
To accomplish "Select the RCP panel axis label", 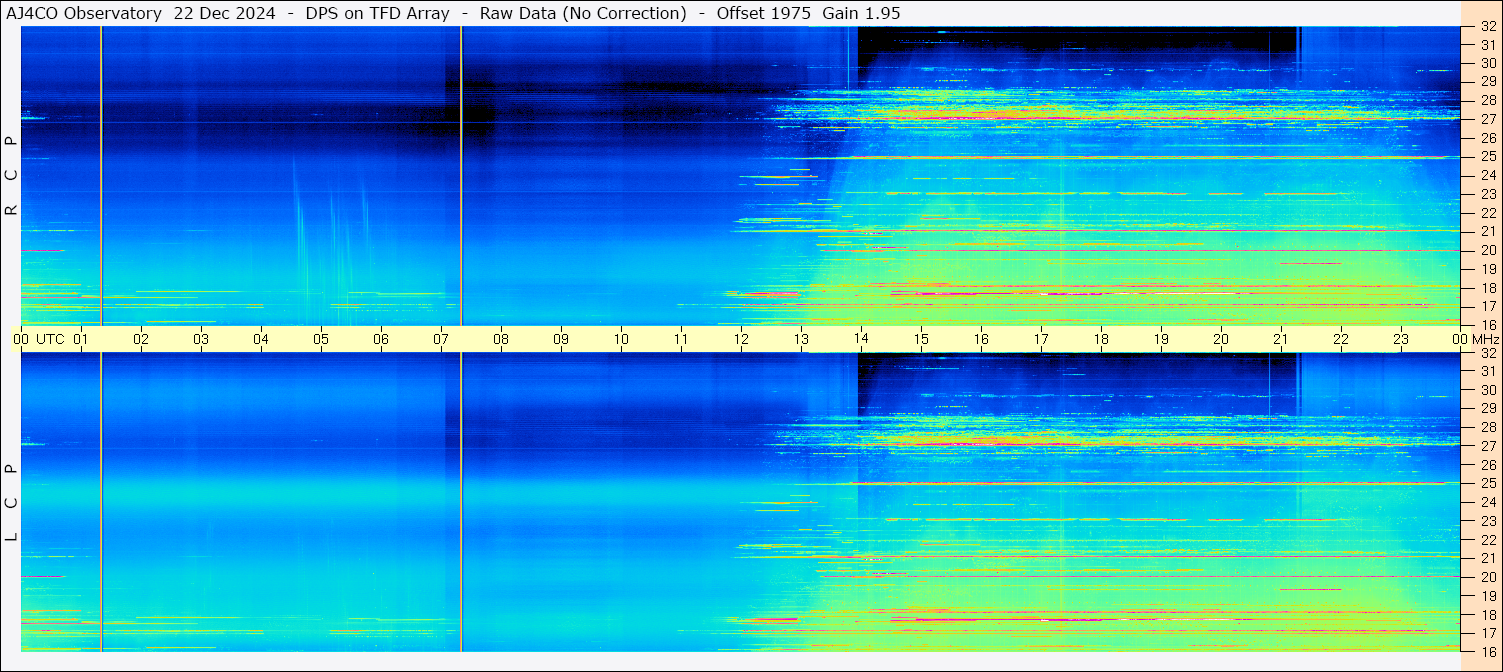I will tap(12, 176).
